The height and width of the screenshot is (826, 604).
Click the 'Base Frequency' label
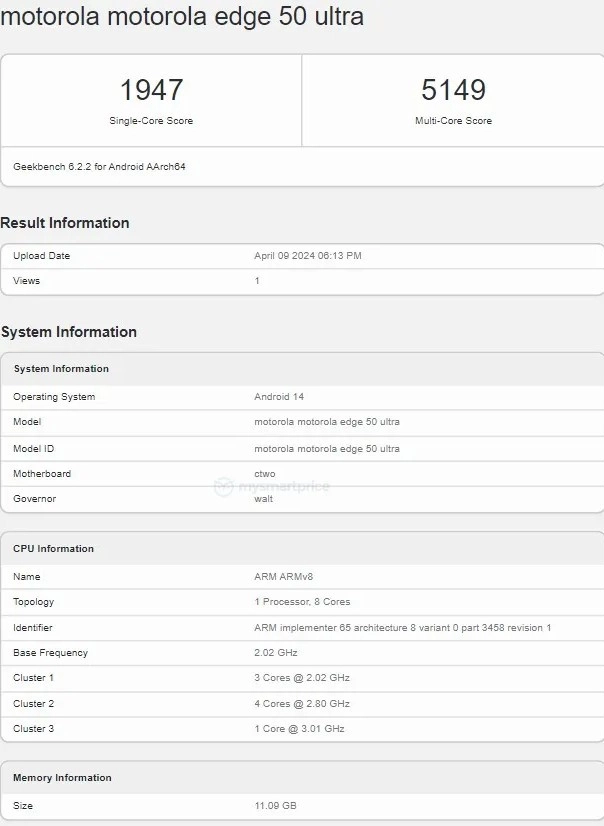(x=51, y=653)
